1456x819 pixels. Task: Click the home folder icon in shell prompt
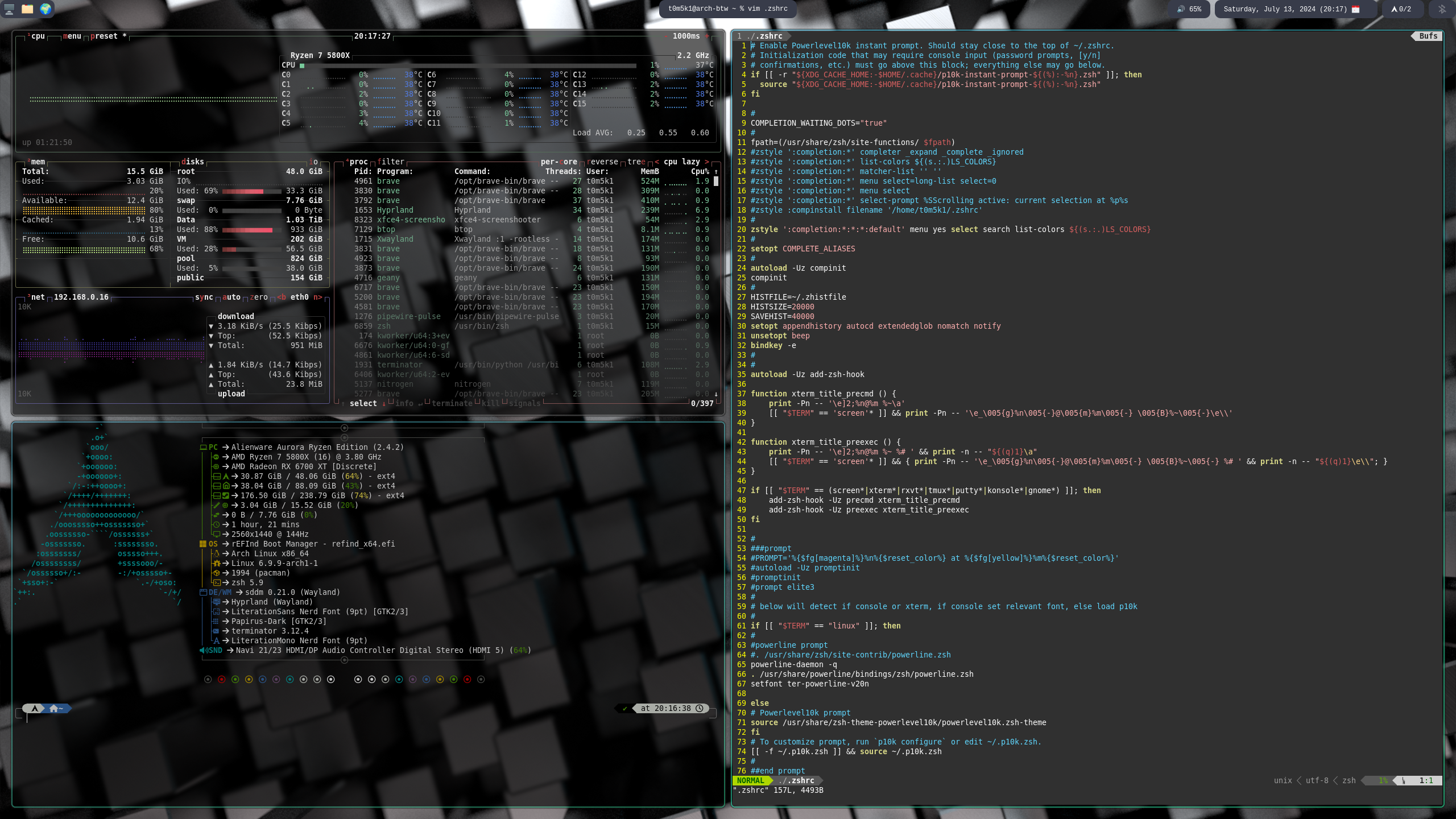[53, 708]
